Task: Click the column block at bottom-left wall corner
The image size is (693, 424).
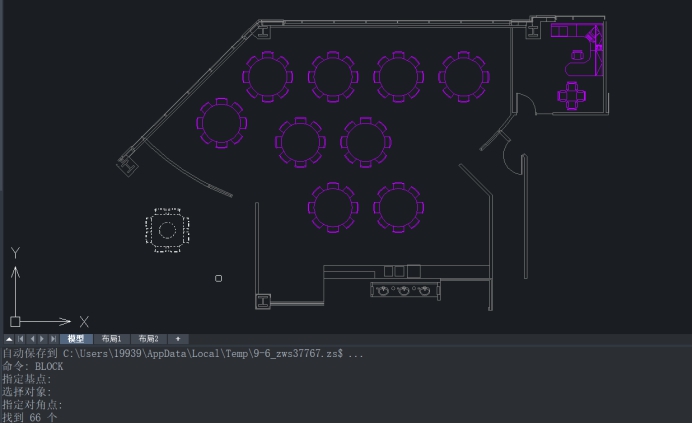Action: [x=263, y=300]
